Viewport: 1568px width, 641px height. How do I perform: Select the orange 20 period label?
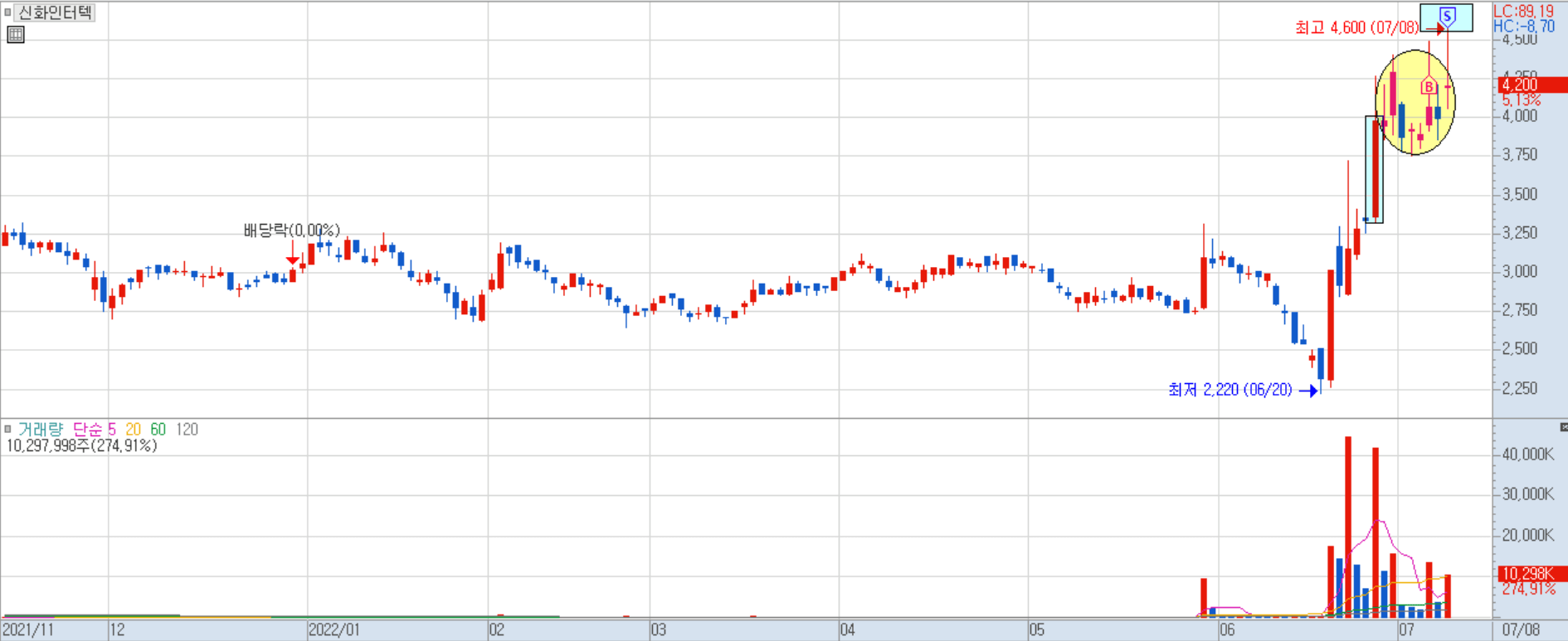pyautogui.click(x=134, y=430)
